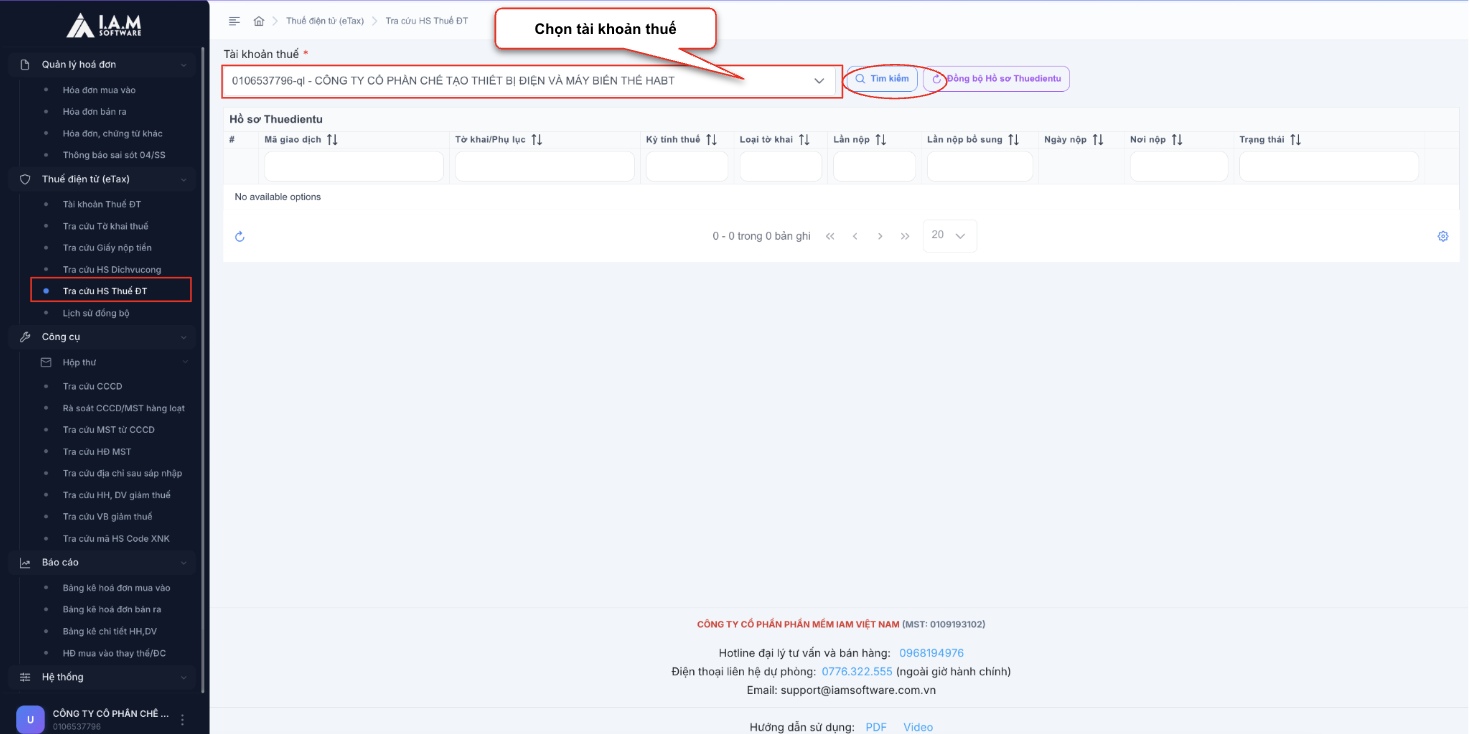Expand the Hệ thống menu section
Viewport: 1470px width, 734px height.
183,677
